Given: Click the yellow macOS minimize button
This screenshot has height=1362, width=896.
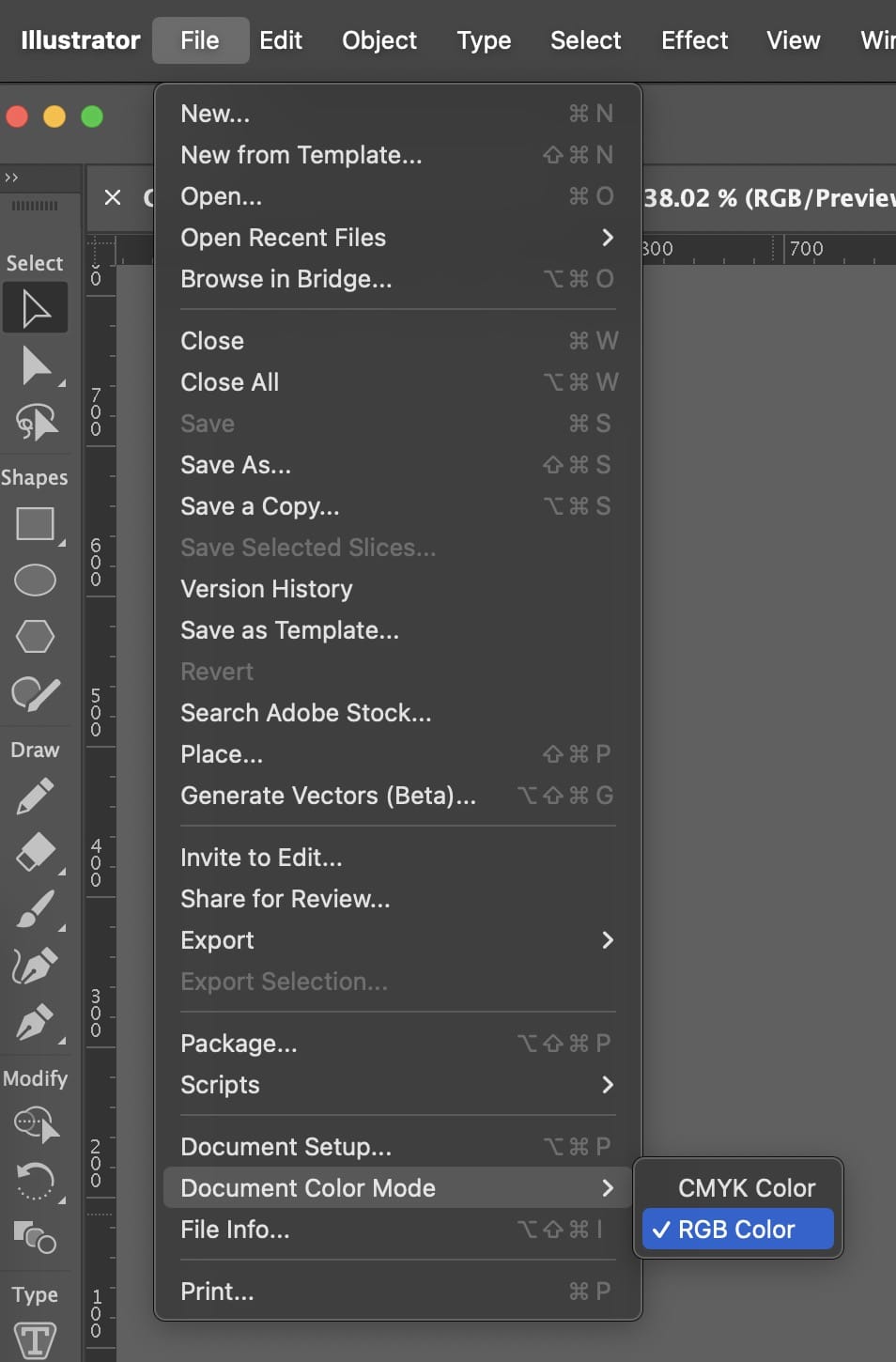Looking at the screenshot, I should click(x=54, y=116).
